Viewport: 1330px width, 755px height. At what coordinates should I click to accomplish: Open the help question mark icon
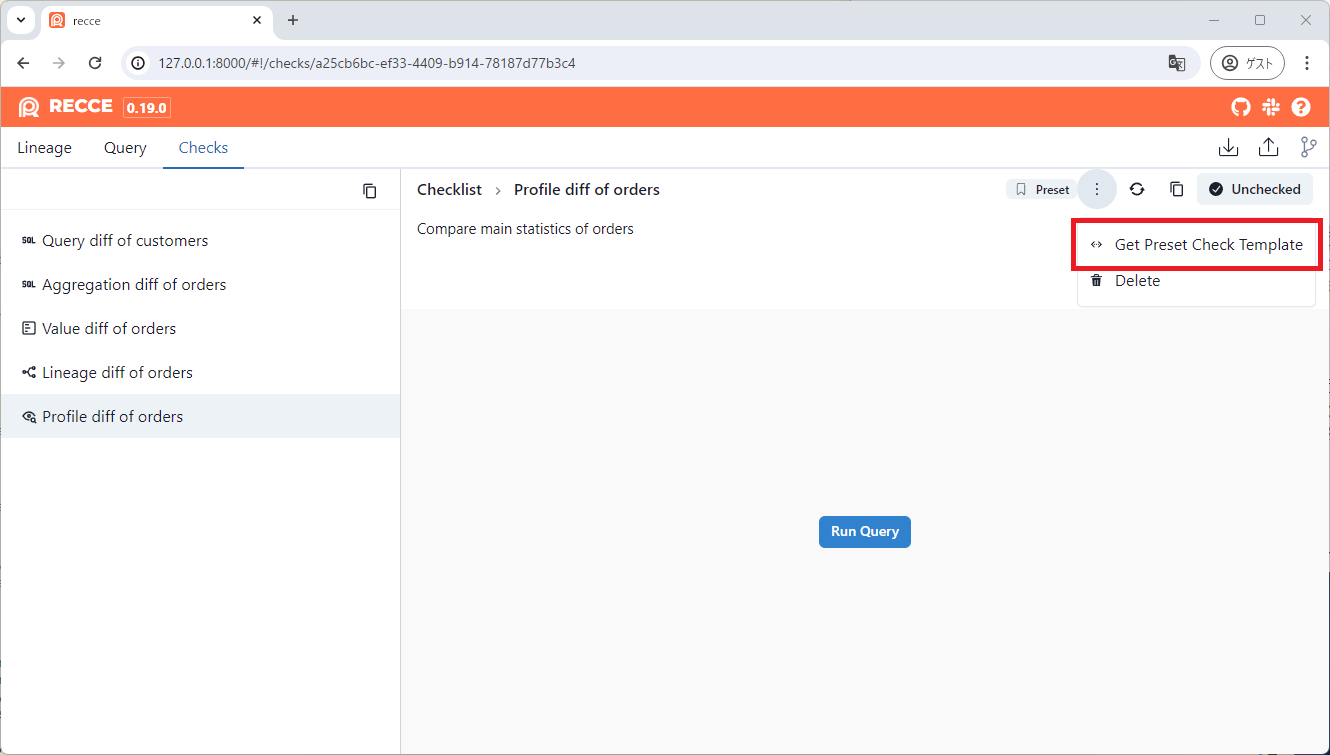pyautogui.click(x=1301, y=107)
